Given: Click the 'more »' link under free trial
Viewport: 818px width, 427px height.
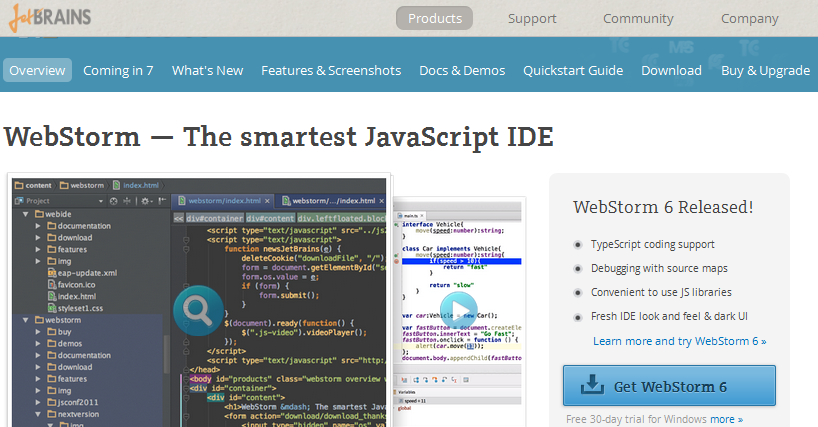Looking at the screenshot, I should click(726, 419).
